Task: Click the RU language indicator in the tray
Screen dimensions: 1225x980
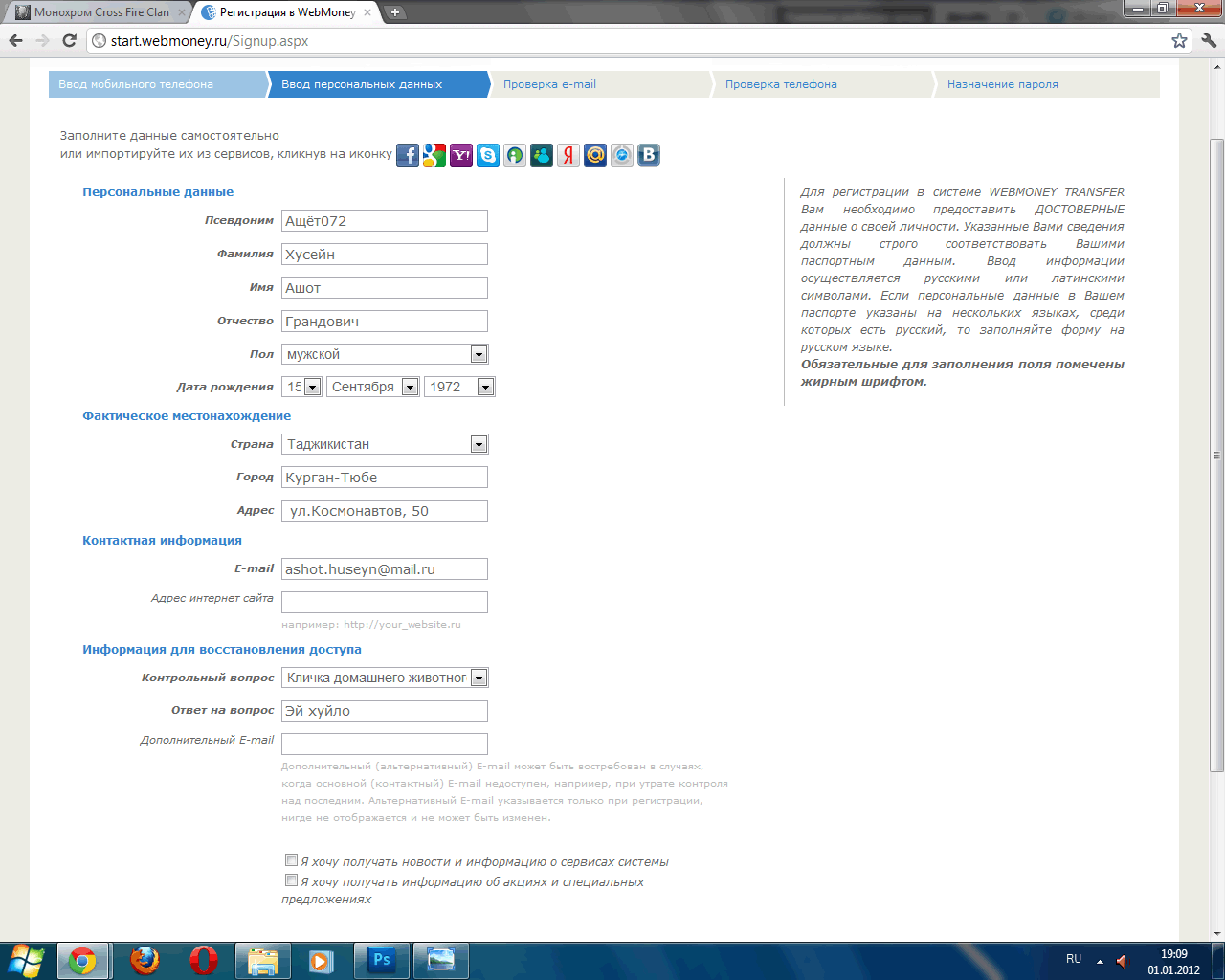Action: coord(1074,959)
